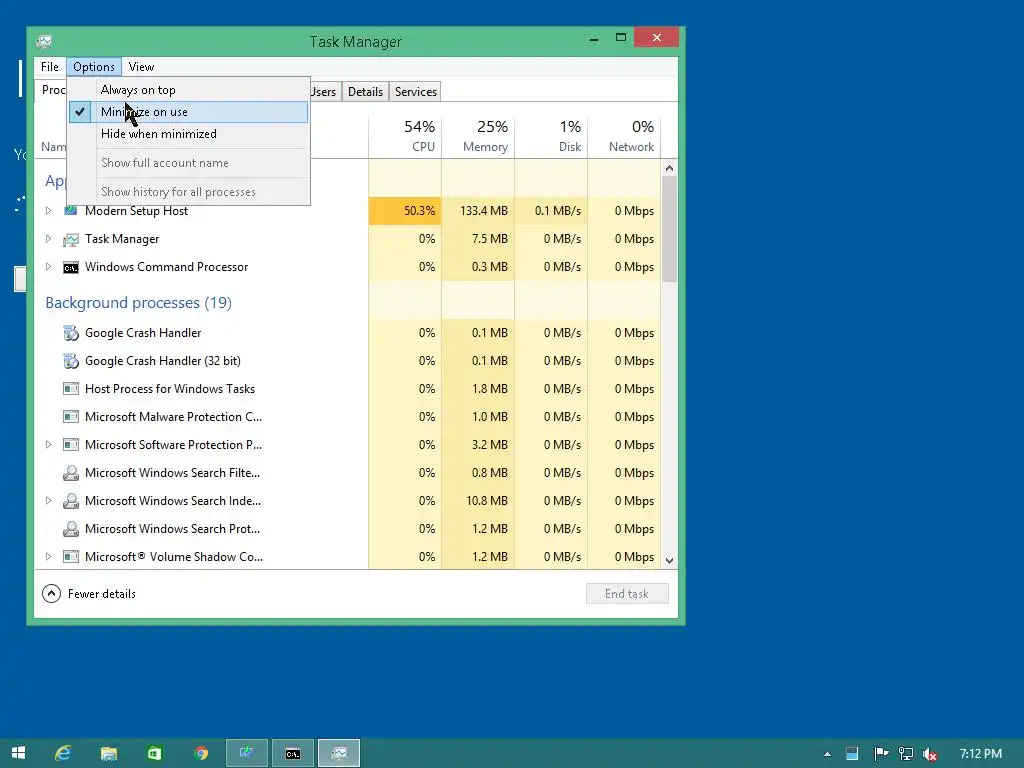Expand the Modern Setup Host row
Viewport: 1024px width, 768px height.
48,210
